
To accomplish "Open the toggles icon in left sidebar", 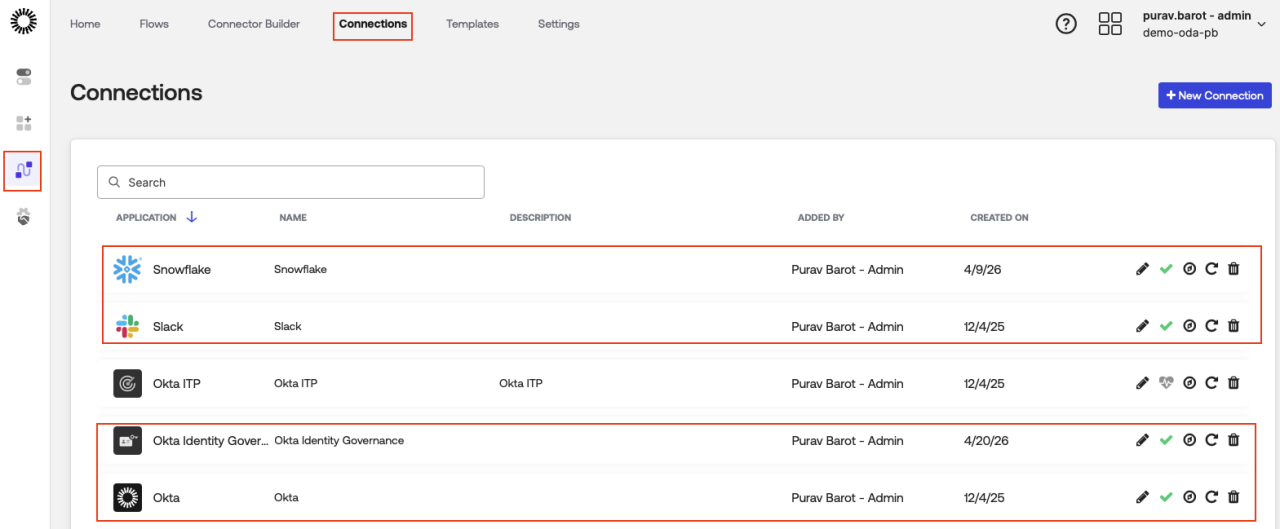I will click(24, 77).
